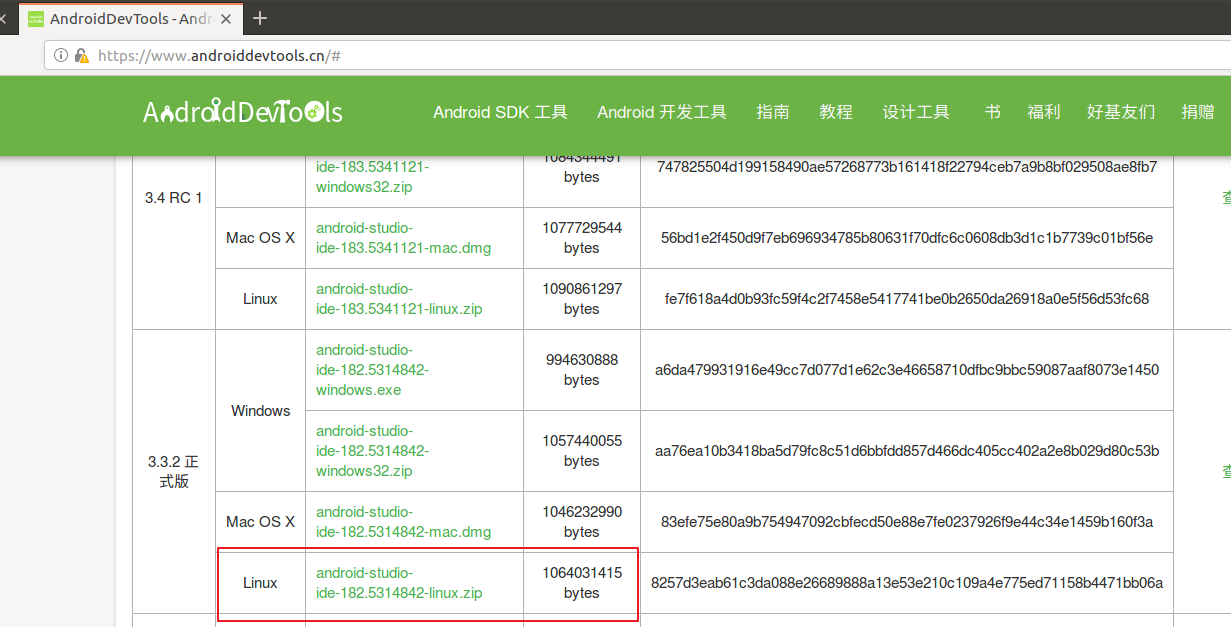Click checksum starting with a6da479931916

click(907, 370)
